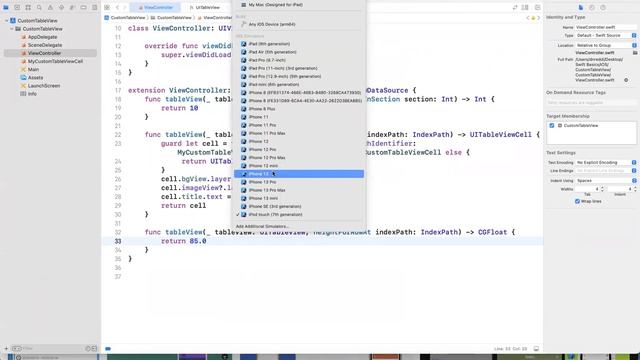Click the code review arrows icon
Viewport: 640px width, 360px height.
[515, 7]
